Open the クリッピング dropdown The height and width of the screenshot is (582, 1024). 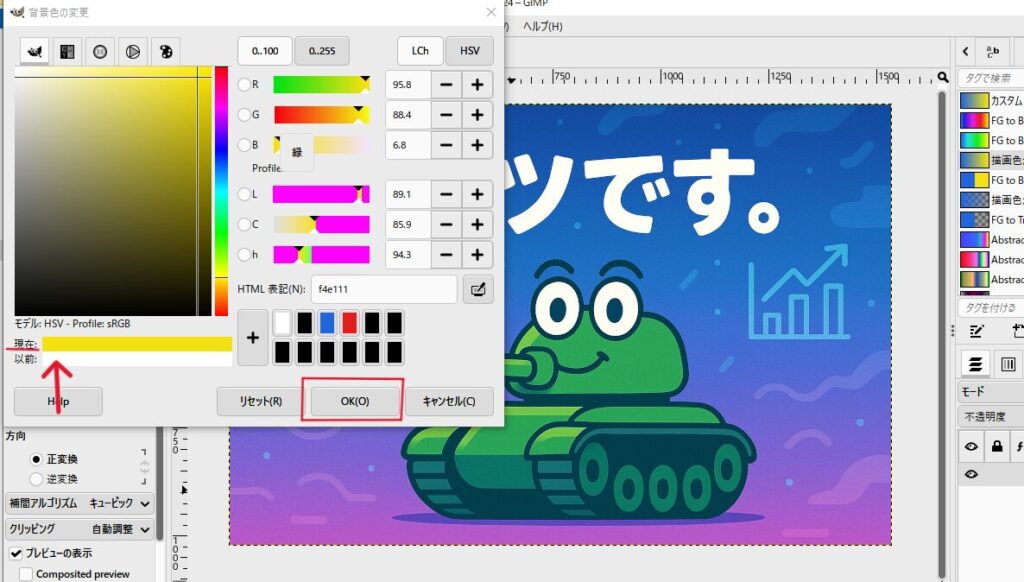coord(79,529)
